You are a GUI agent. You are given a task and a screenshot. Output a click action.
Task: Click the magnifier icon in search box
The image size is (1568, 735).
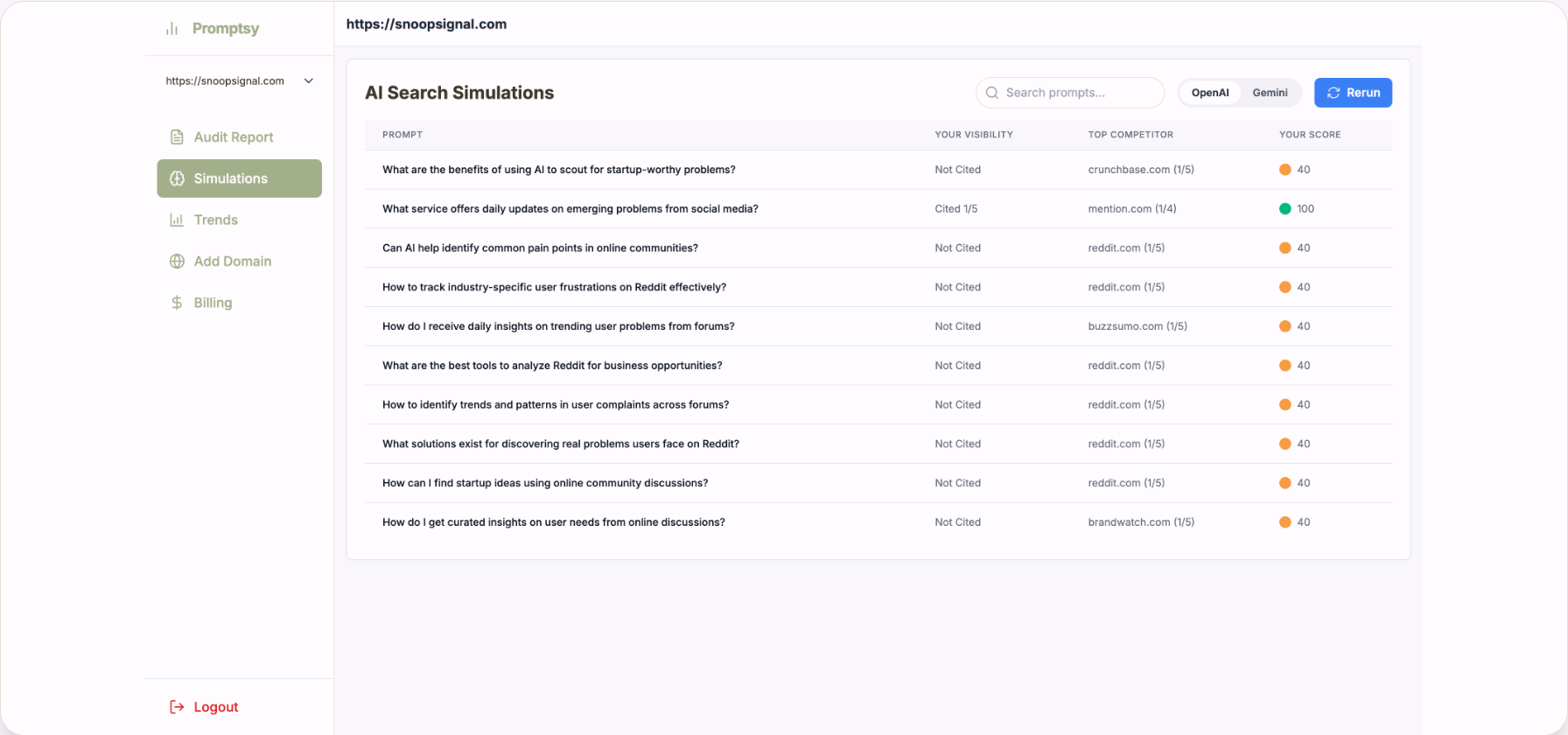(992, 93)
